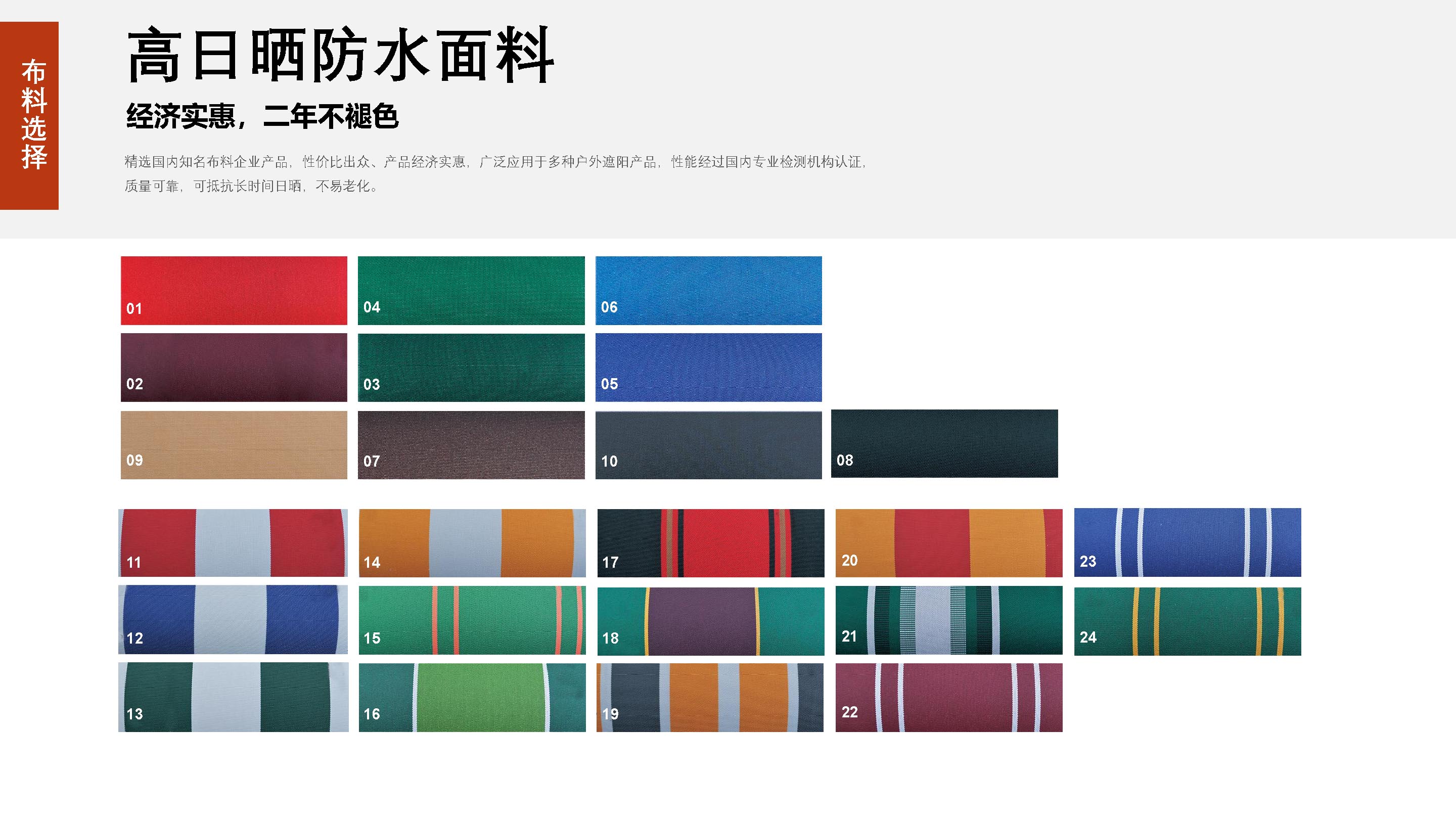Select teal and purple striped swatch 18
This screenshot has width=1456, height=819.
pos(710,621)
